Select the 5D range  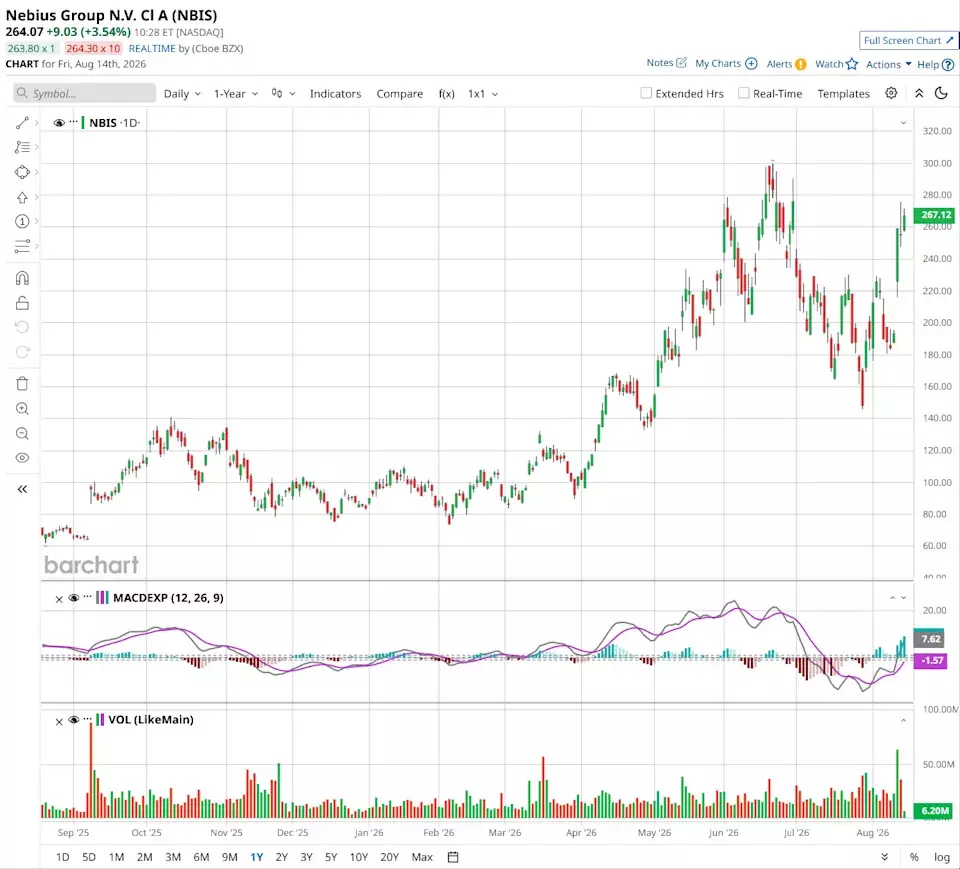(89, 857)
